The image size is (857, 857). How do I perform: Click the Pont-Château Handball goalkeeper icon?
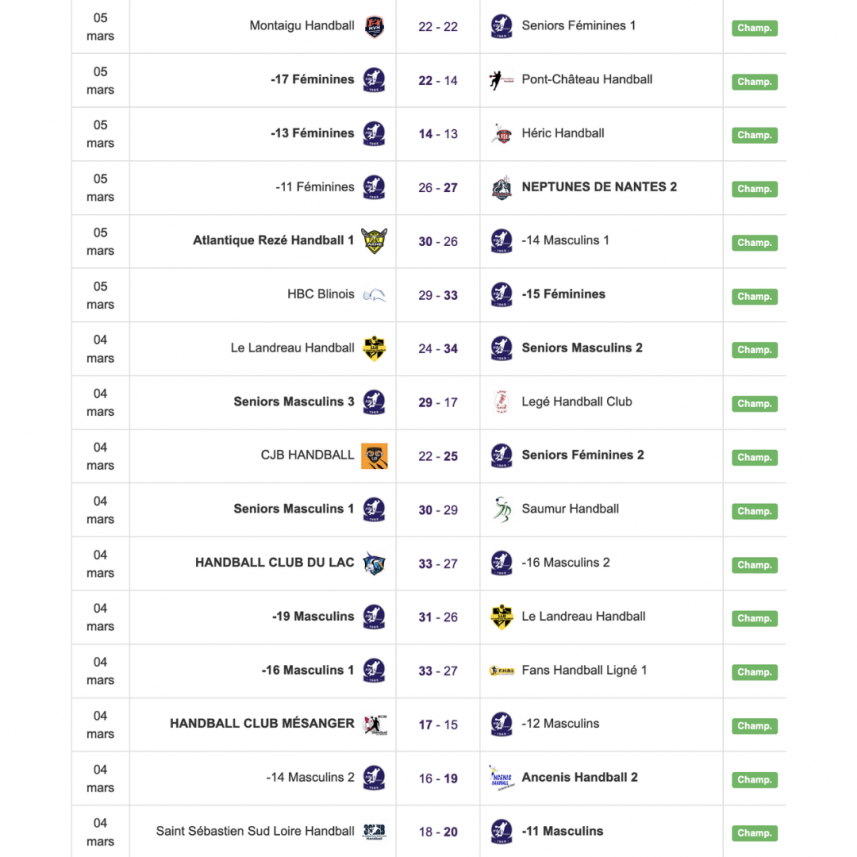(x=501, y=79)
